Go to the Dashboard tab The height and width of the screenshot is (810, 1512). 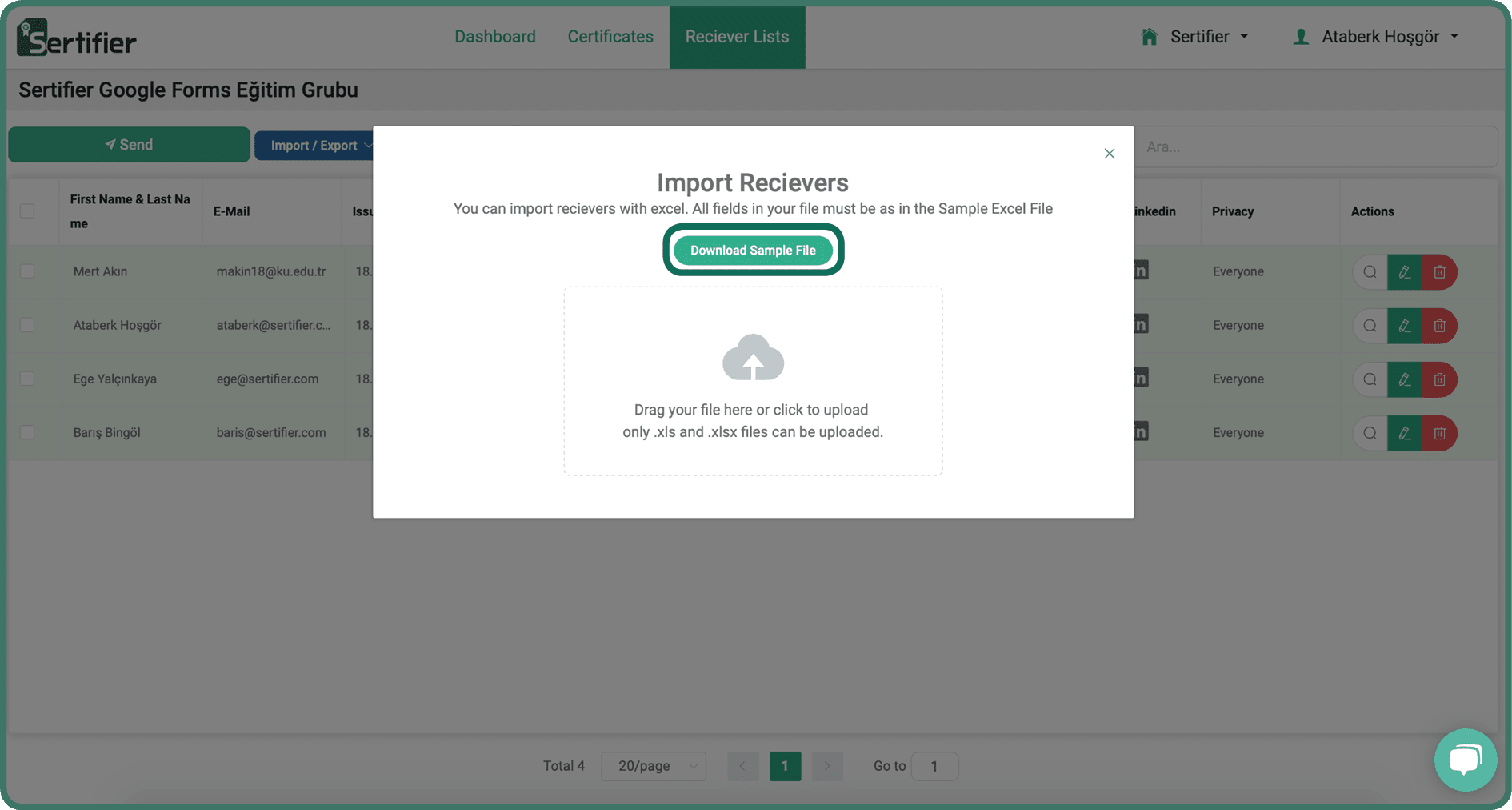[x=495, y=37]
